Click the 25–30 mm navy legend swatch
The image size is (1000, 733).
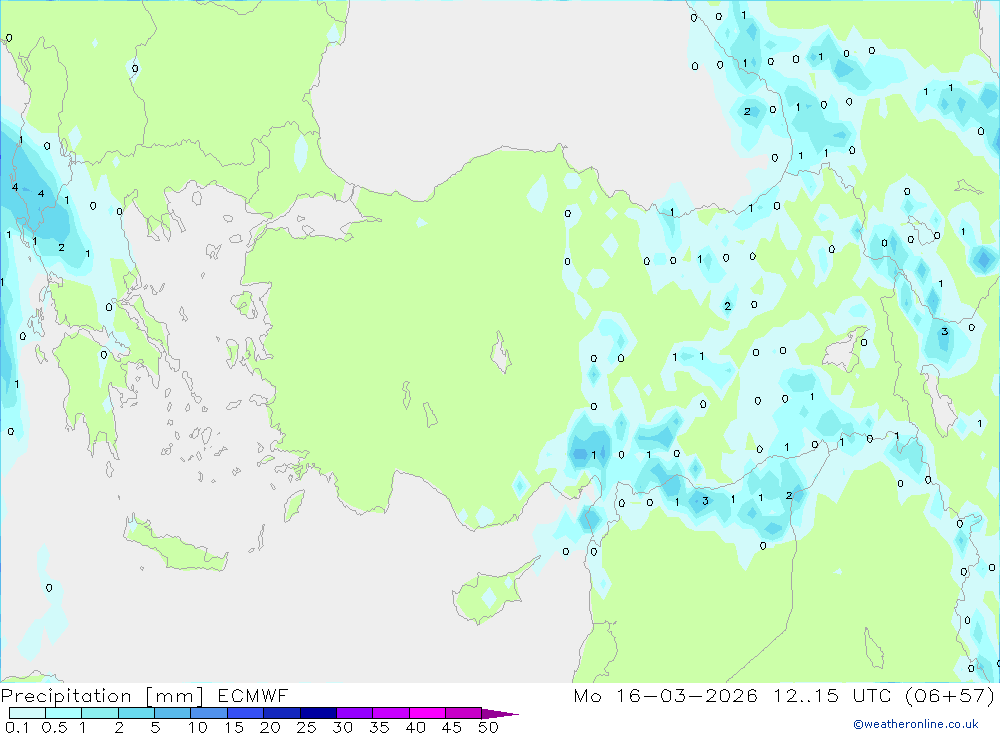318,713
